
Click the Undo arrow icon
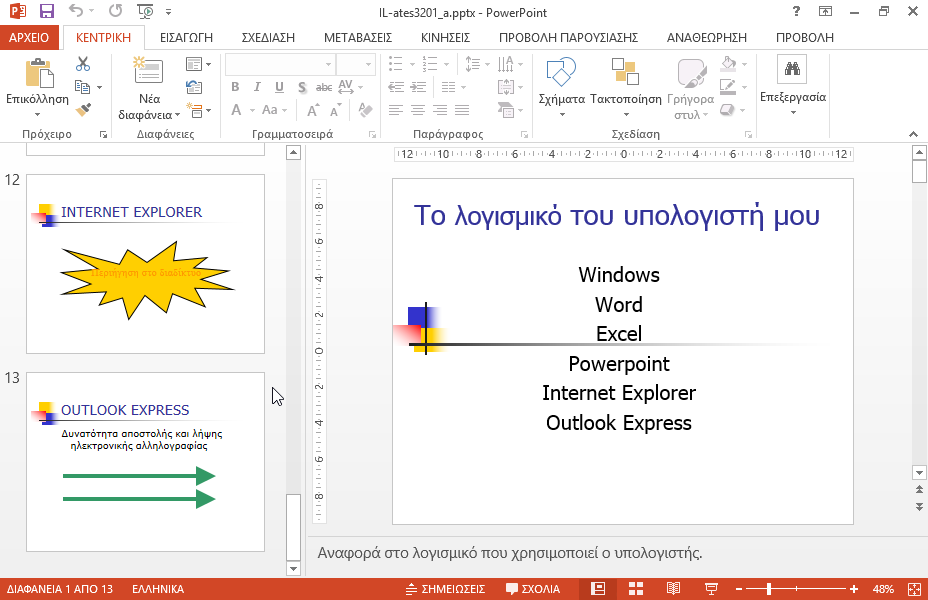(76, 11)
